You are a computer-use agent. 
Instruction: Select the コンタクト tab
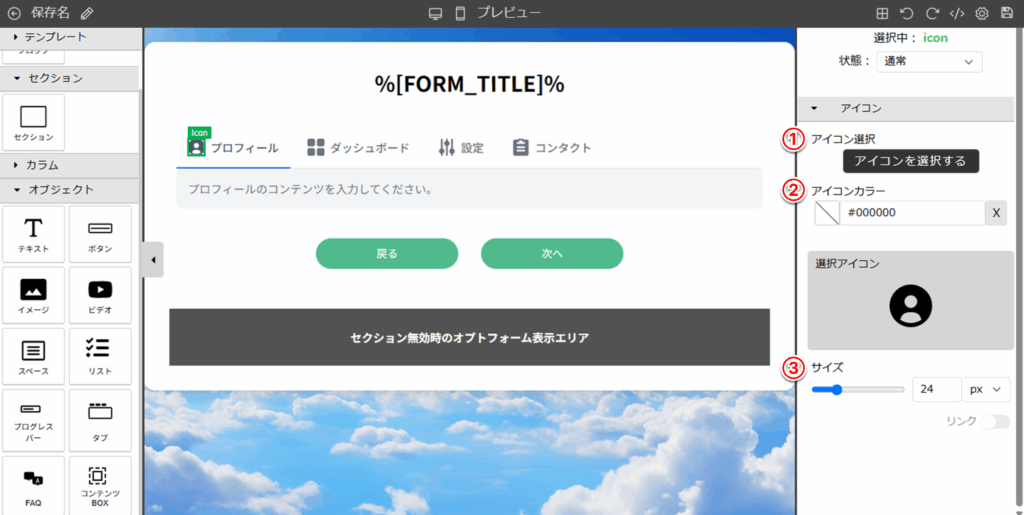(x=551, y=148)
